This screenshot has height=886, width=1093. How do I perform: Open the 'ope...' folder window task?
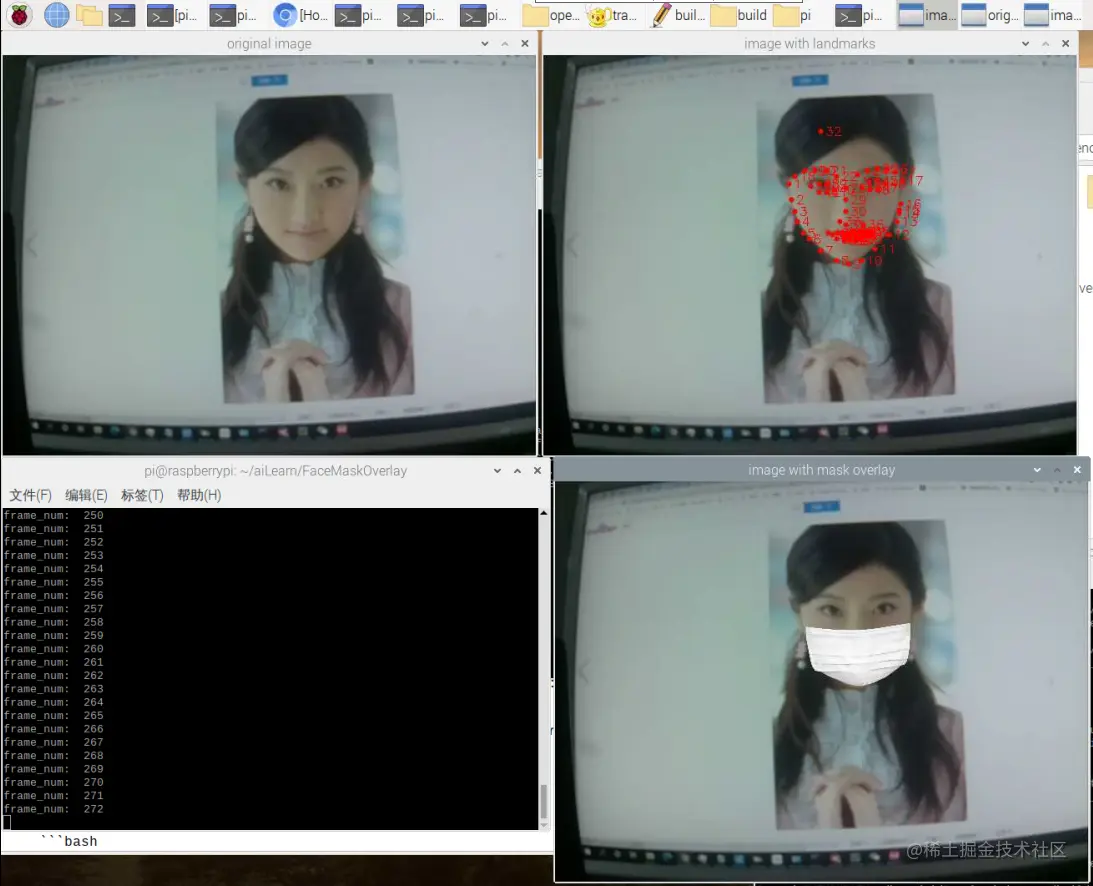551,15
